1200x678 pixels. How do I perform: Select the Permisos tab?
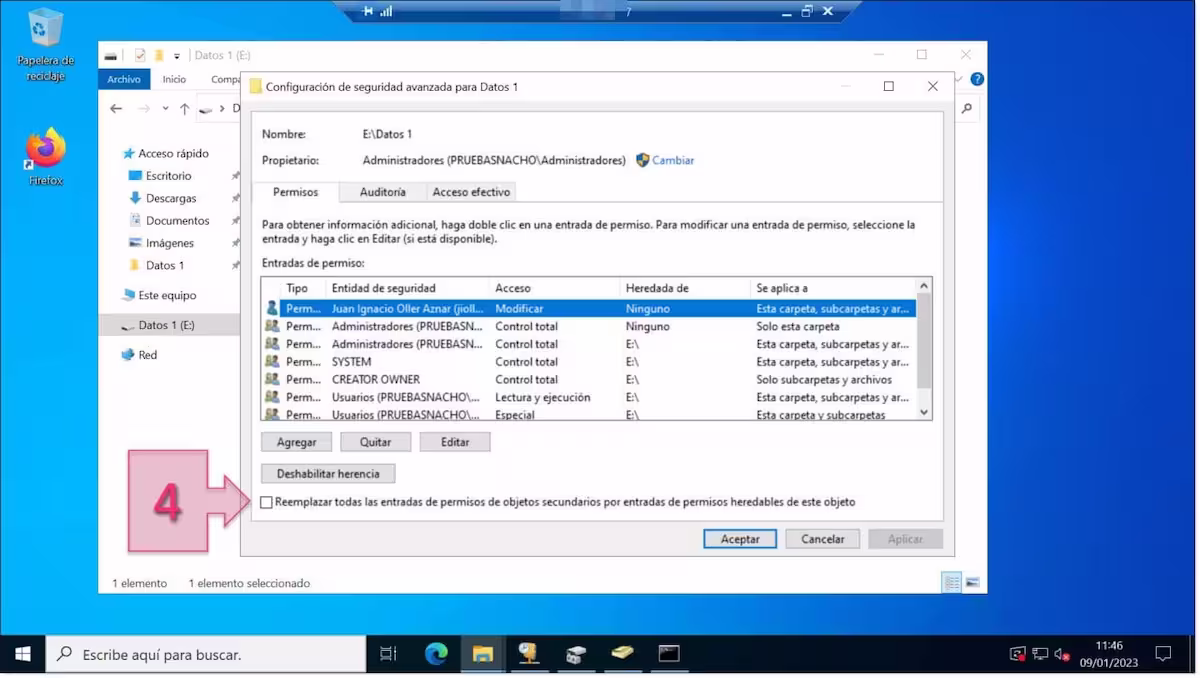pos(295,192)
